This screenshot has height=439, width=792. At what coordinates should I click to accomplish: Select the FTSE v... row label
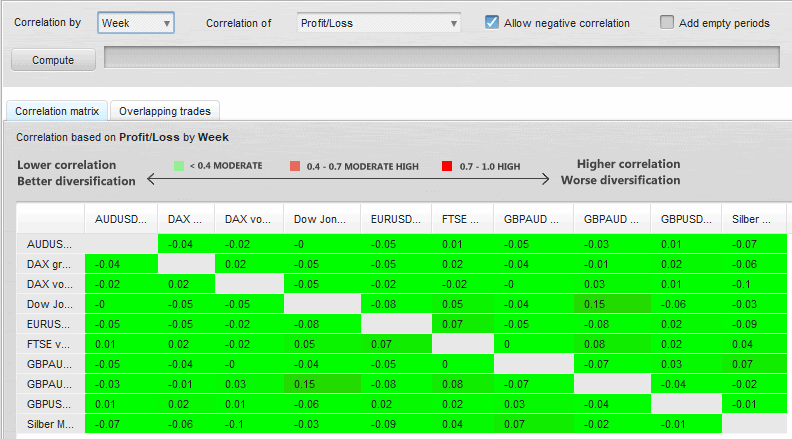click(50, 345)
